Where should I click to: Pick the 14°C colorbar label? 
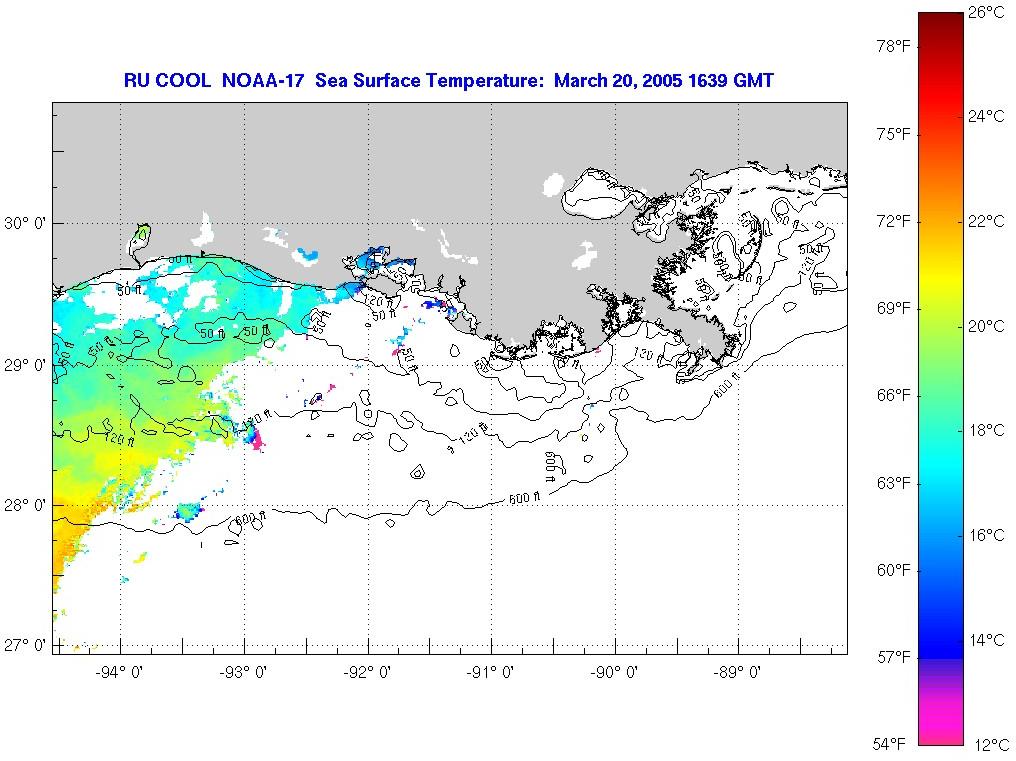tap(986, 640)
